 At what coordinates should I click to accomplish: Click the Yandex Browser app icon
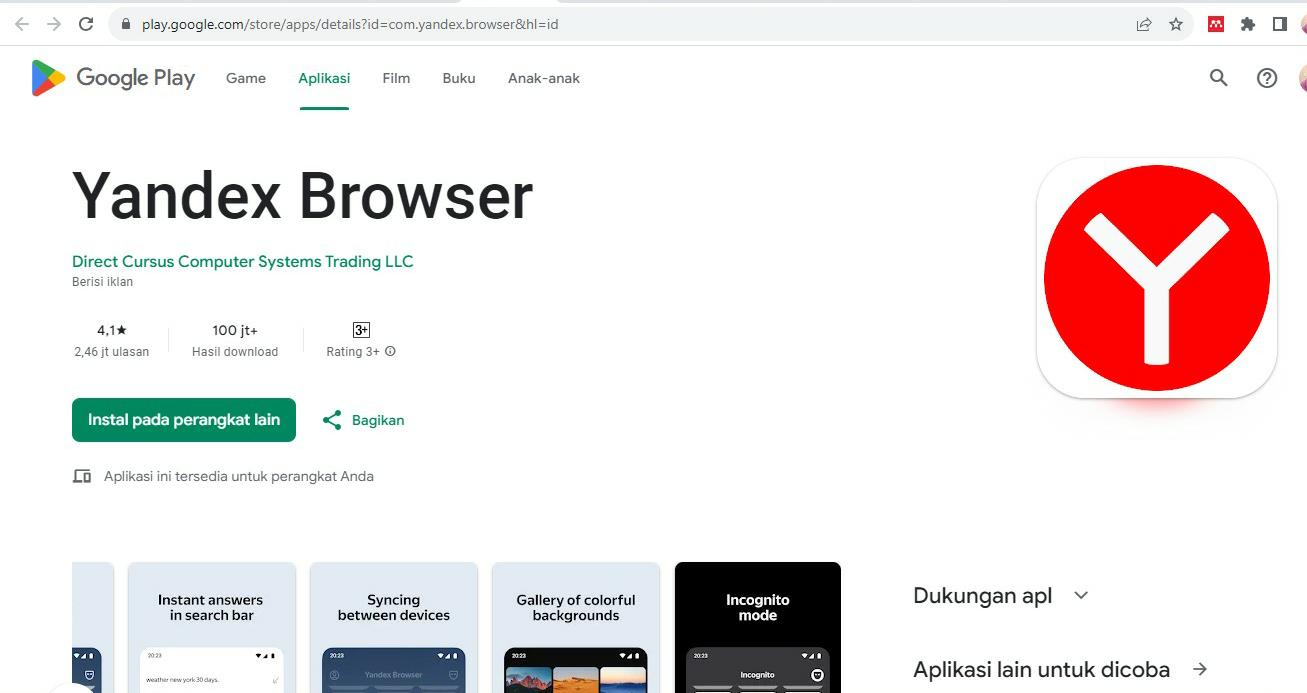pos(1157,278)
